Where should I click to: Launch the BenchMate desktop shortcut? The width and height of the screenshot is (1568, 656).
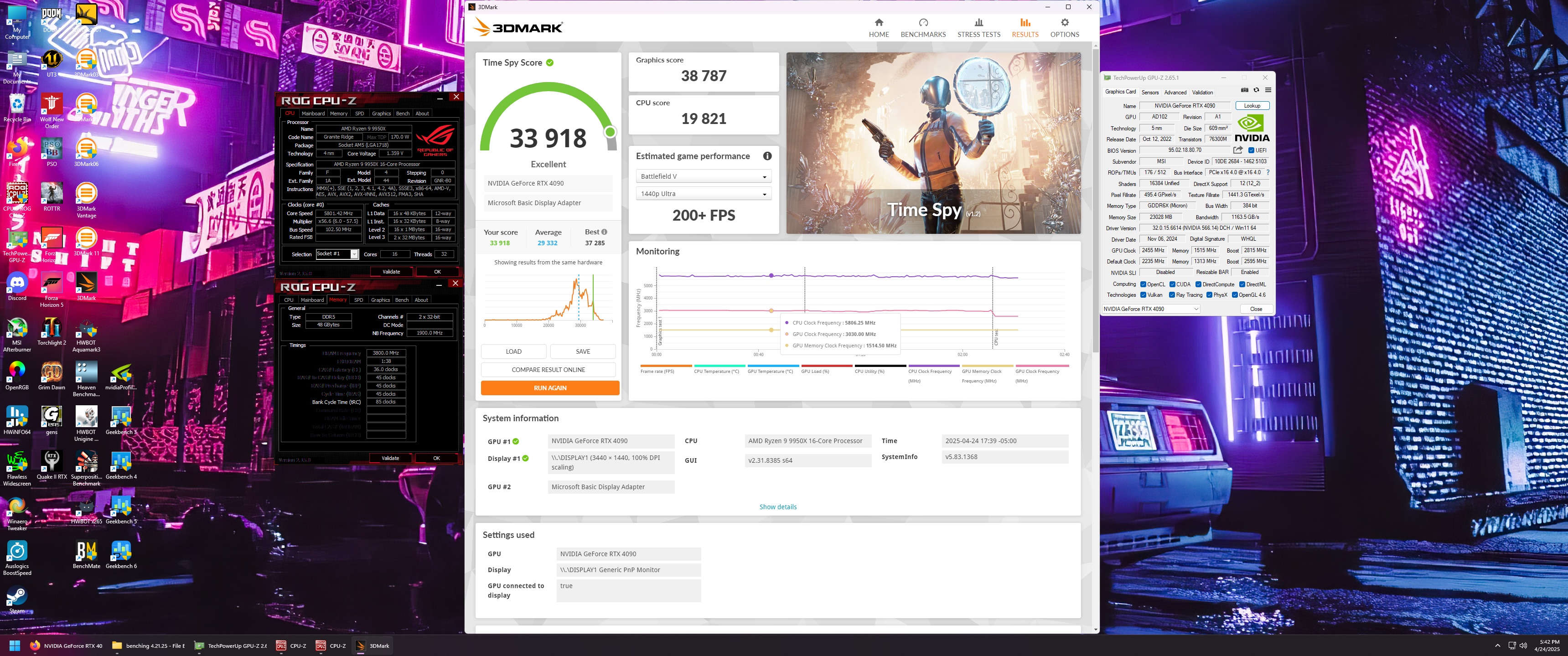click(x=87, y=554)
